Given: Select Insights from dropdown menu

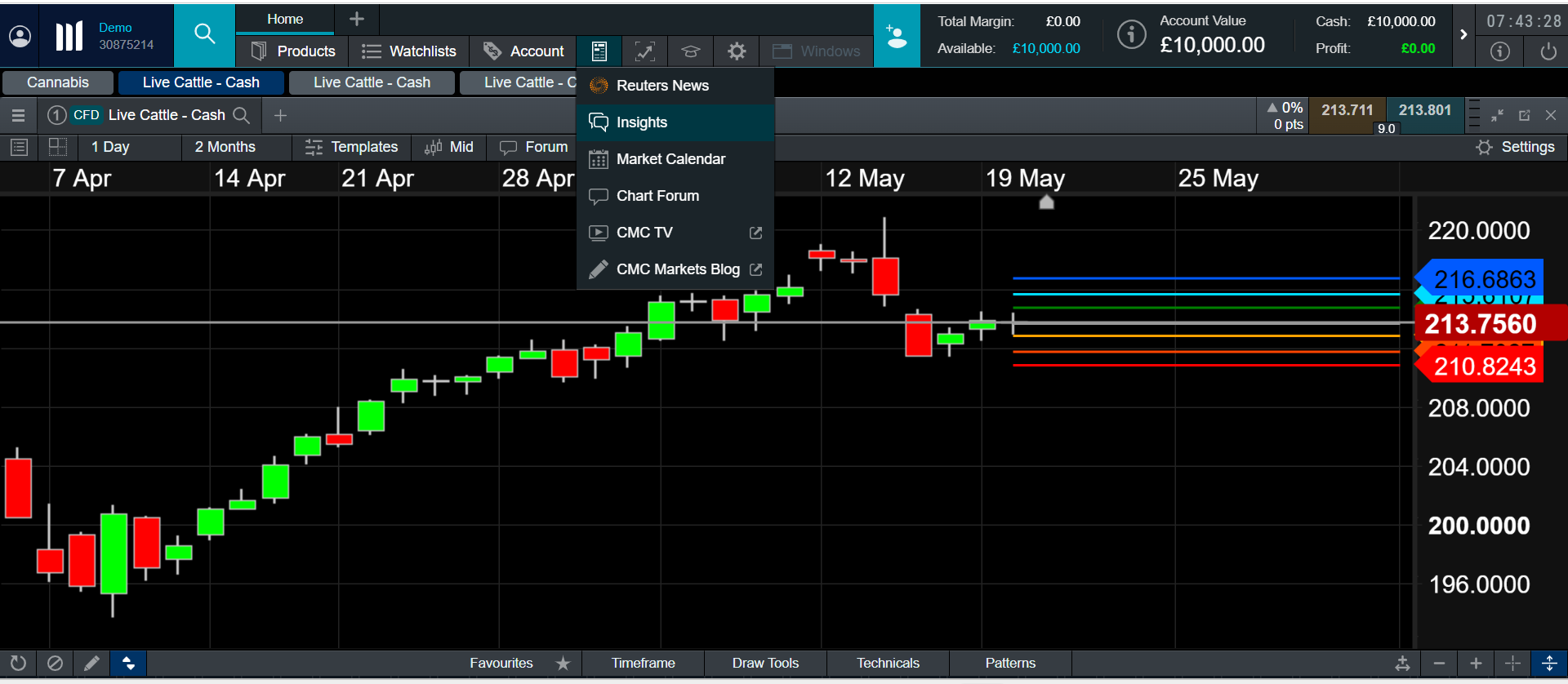Looking at the screenshot, I should click(x=675, y=122).
